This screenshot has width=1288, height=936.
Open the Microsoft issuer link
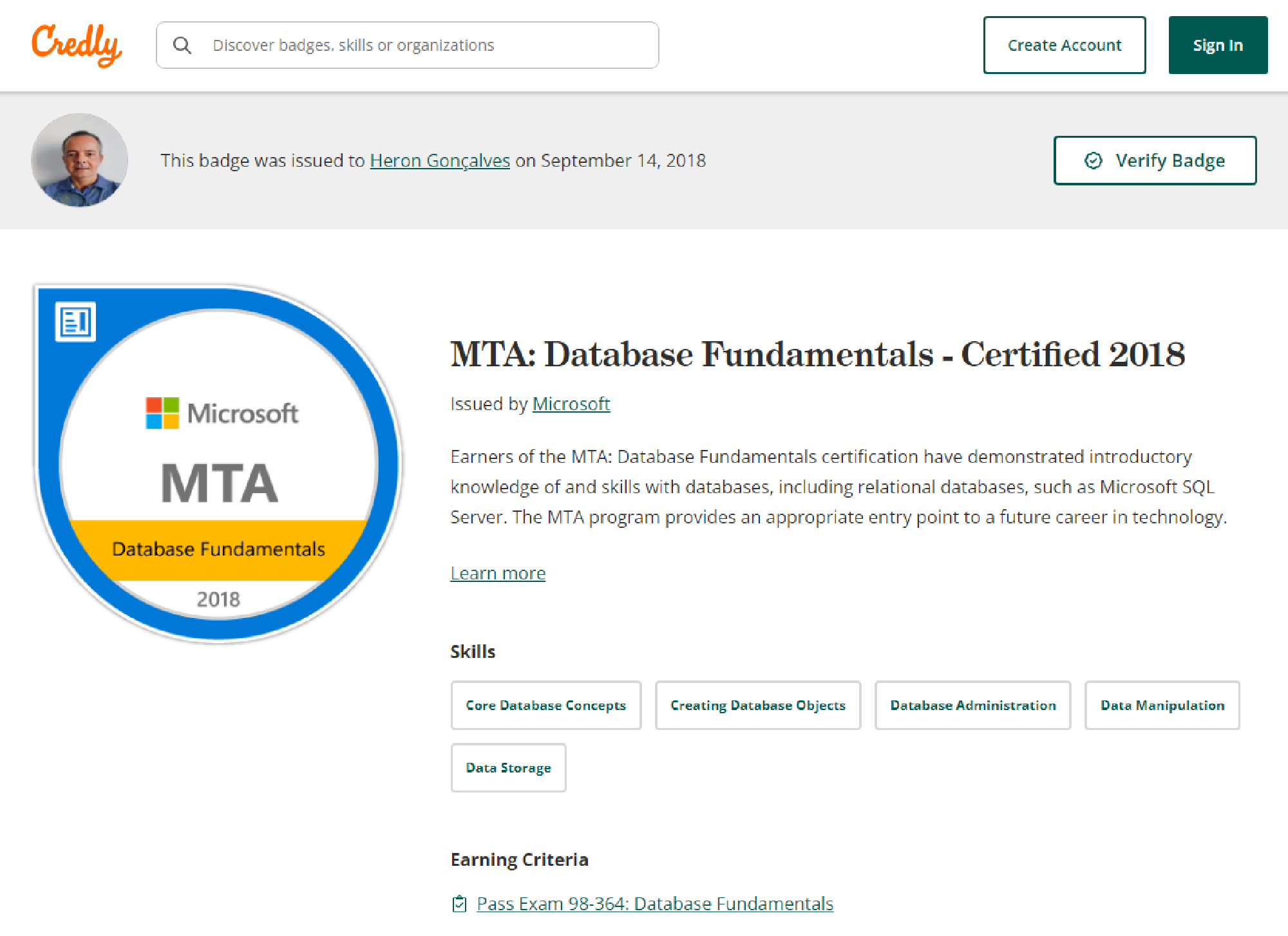[x=571, y=404]
